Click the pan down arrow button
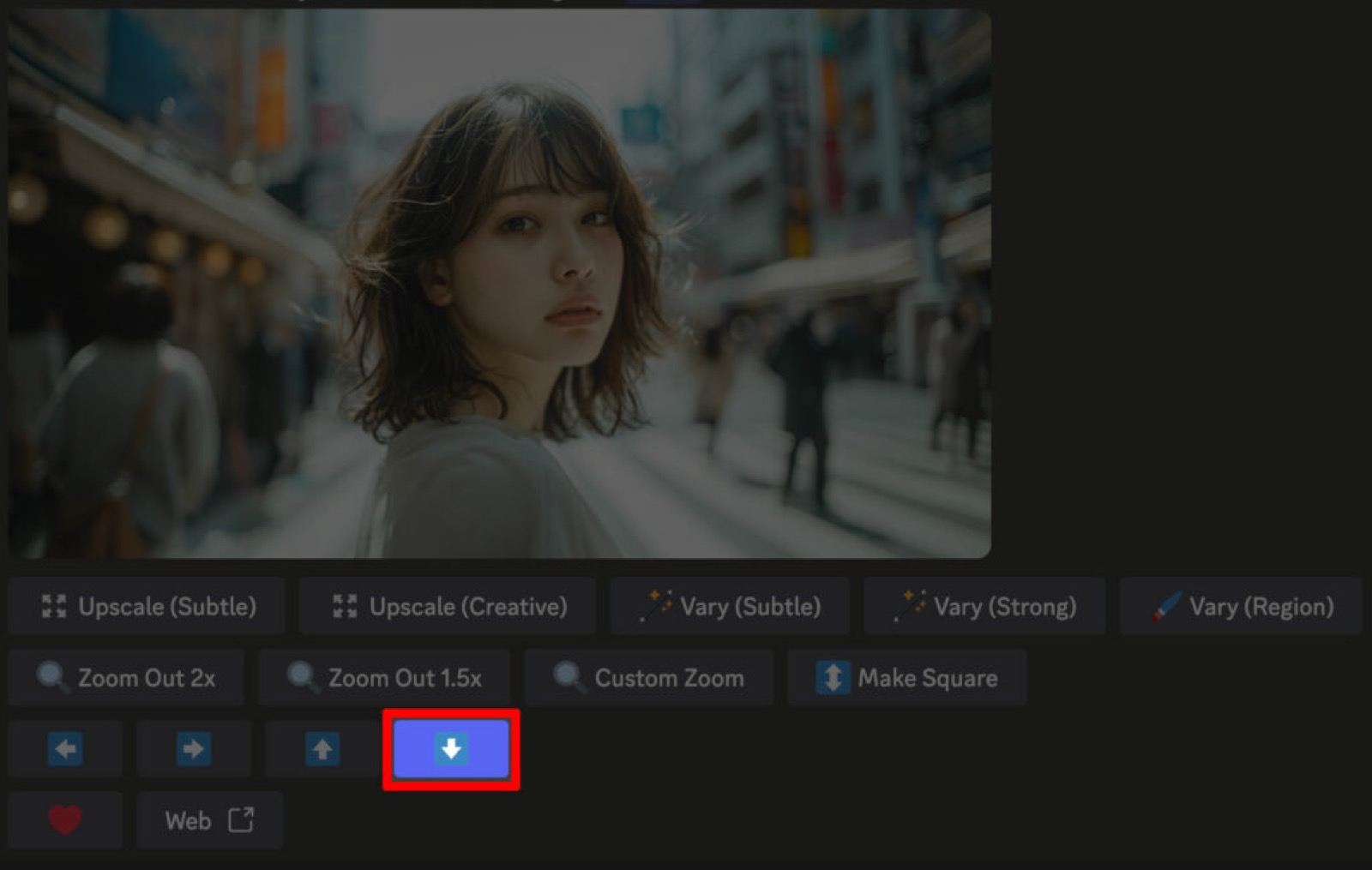This screenshot has width=1372, height=870. coord(451,749)
